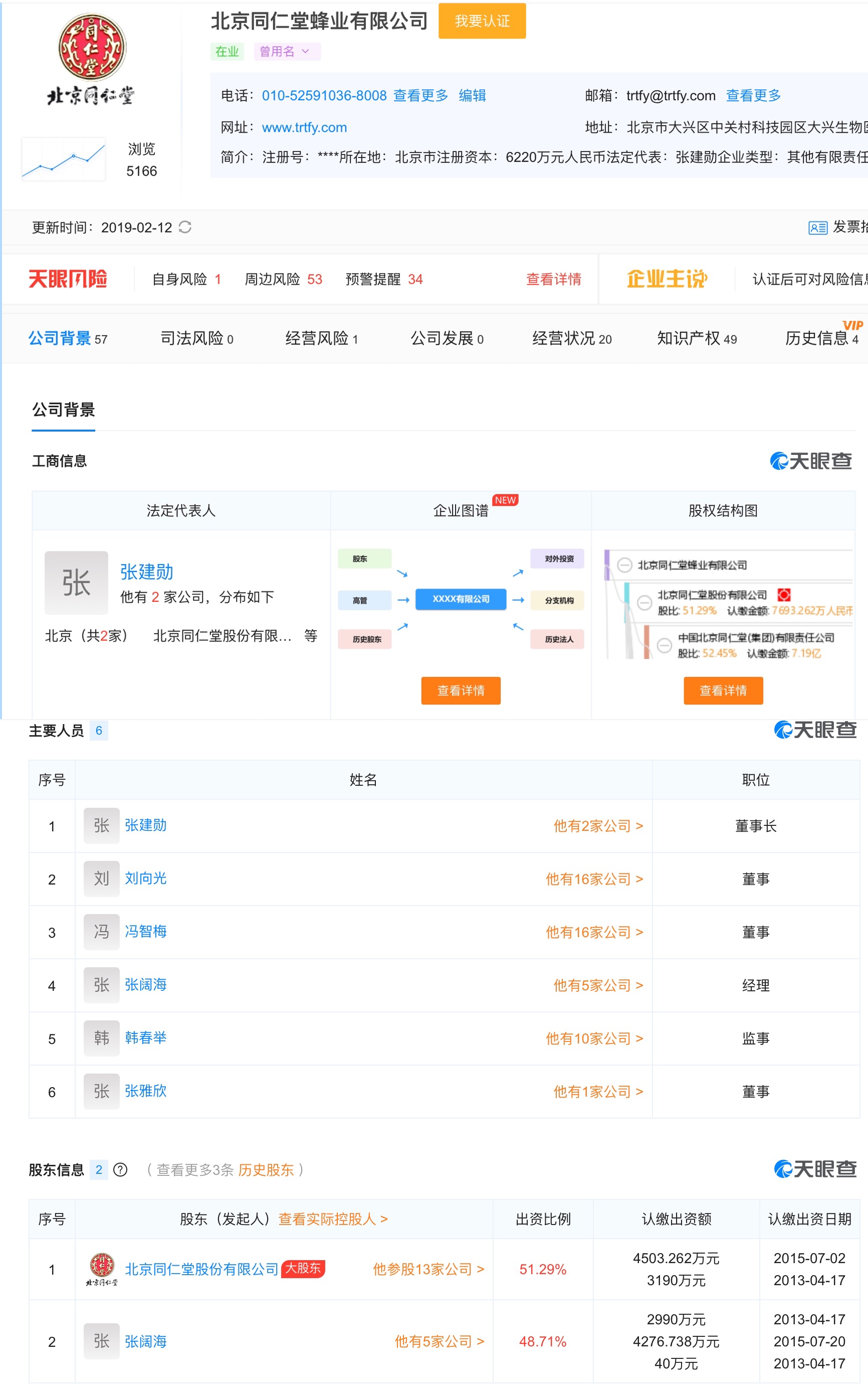868x1393 pixels.
Task: Click 他有2家公司 for 张建勋
Action: point(598,826)
